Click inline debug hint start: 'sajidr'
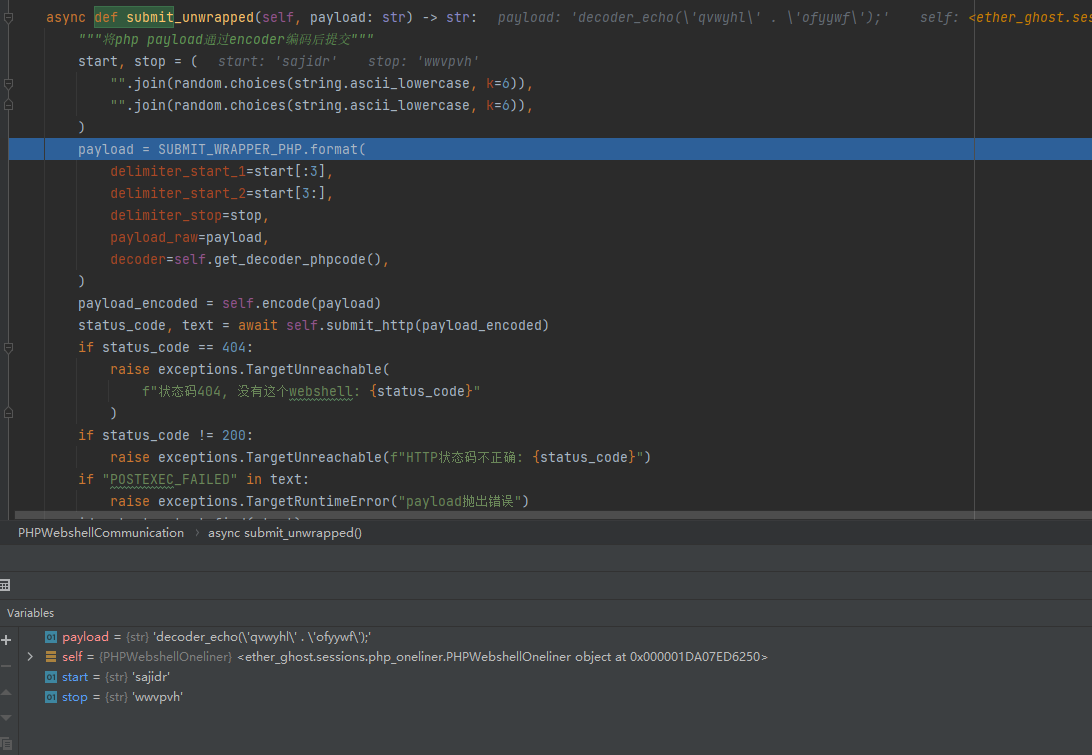 click(277, 61)
